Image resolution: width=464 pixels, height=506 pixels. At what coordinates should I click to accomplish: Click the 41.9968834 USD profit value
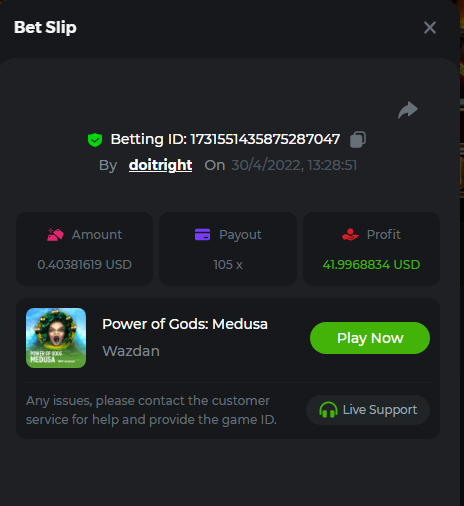pyautogui.click(x=371, y=265)
